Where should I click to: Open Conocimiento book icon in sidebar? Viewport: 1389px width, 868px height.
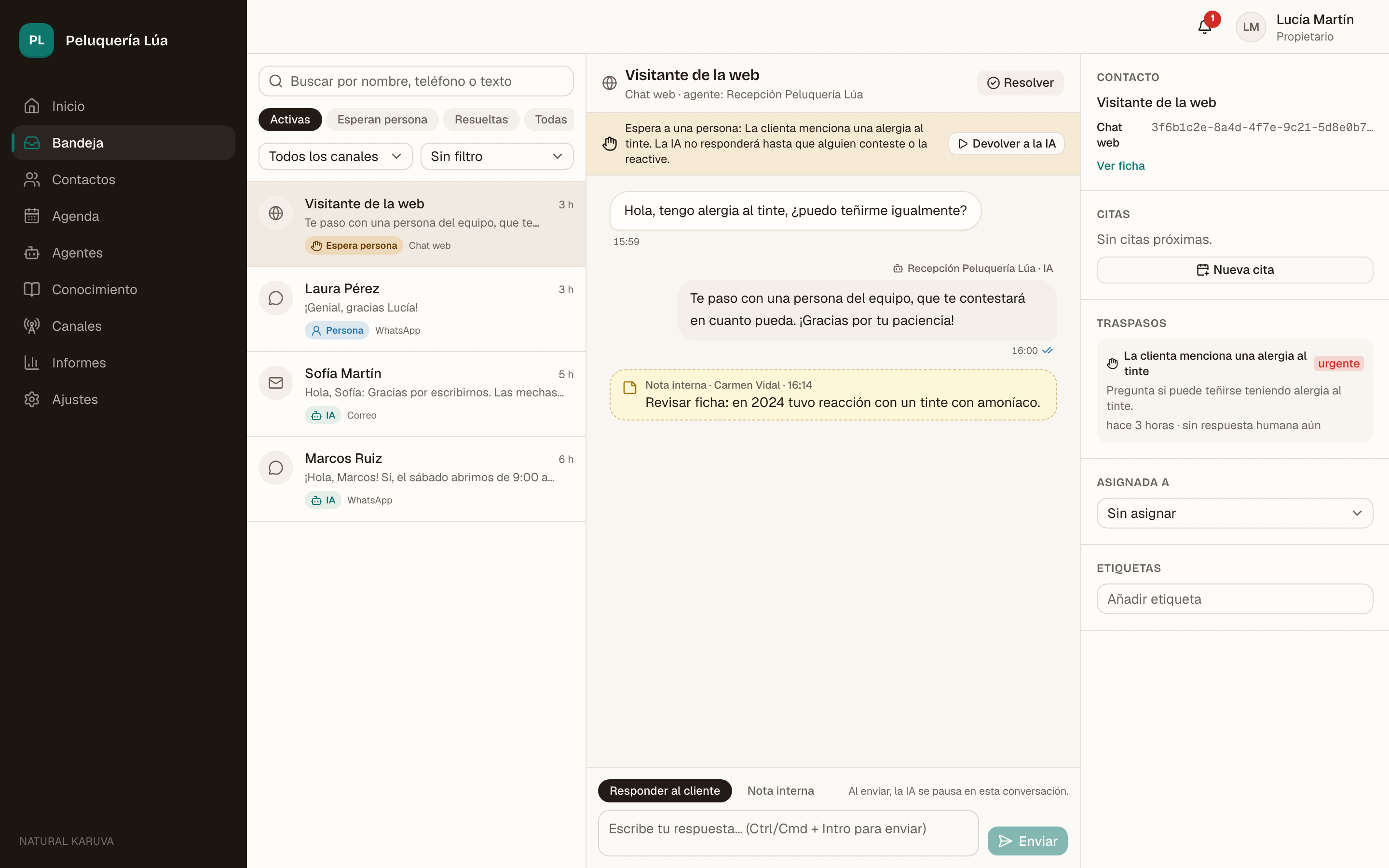click(31, 289)
